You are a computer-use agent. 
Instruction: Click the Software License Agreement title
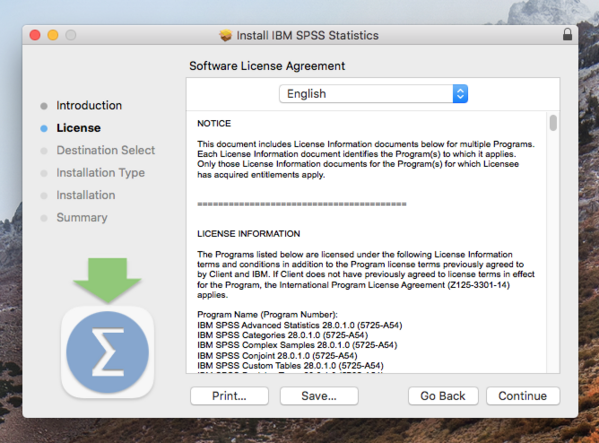267,66
